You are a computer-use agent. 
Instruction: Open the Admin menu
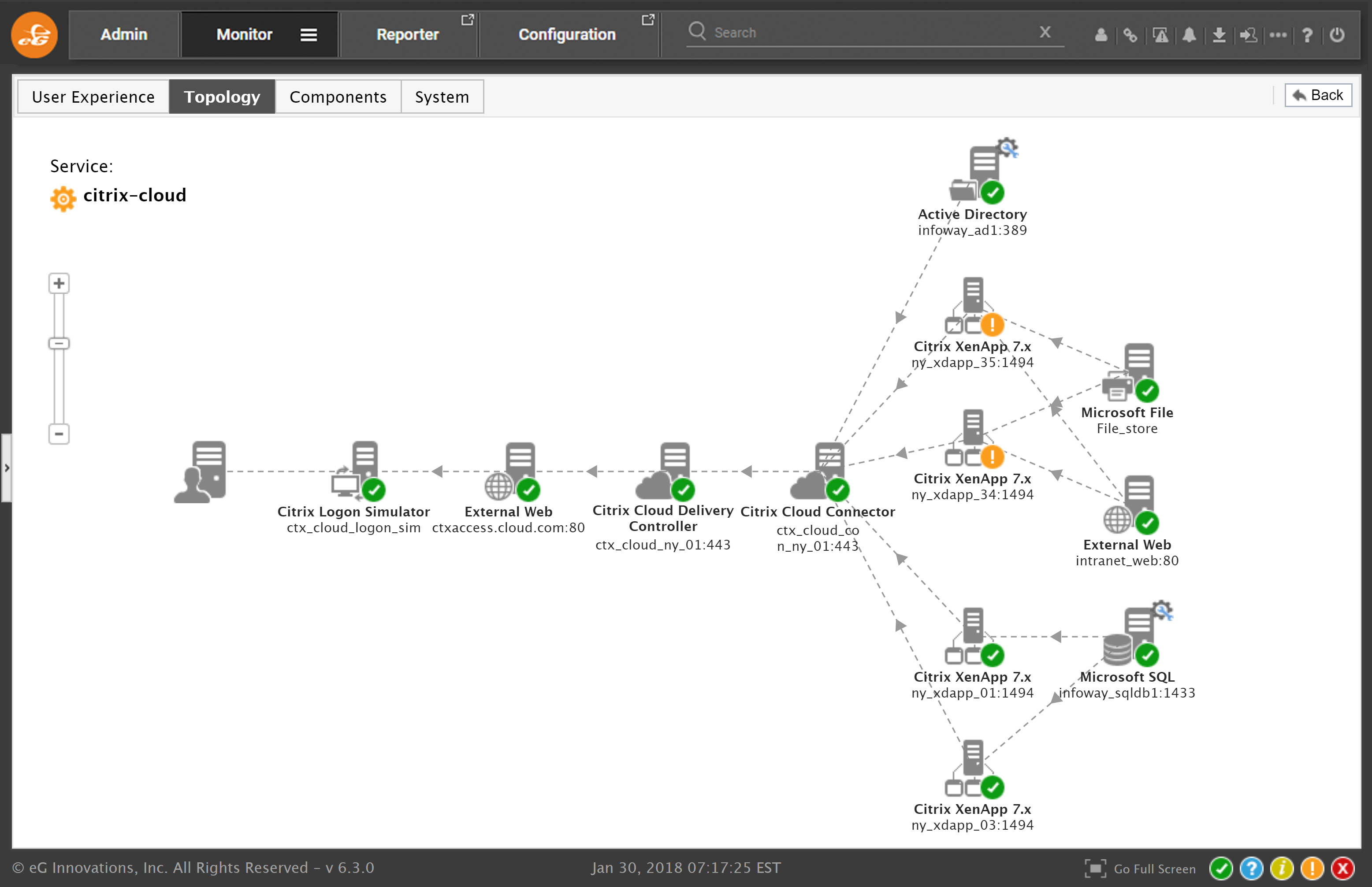tap(124, 34)
